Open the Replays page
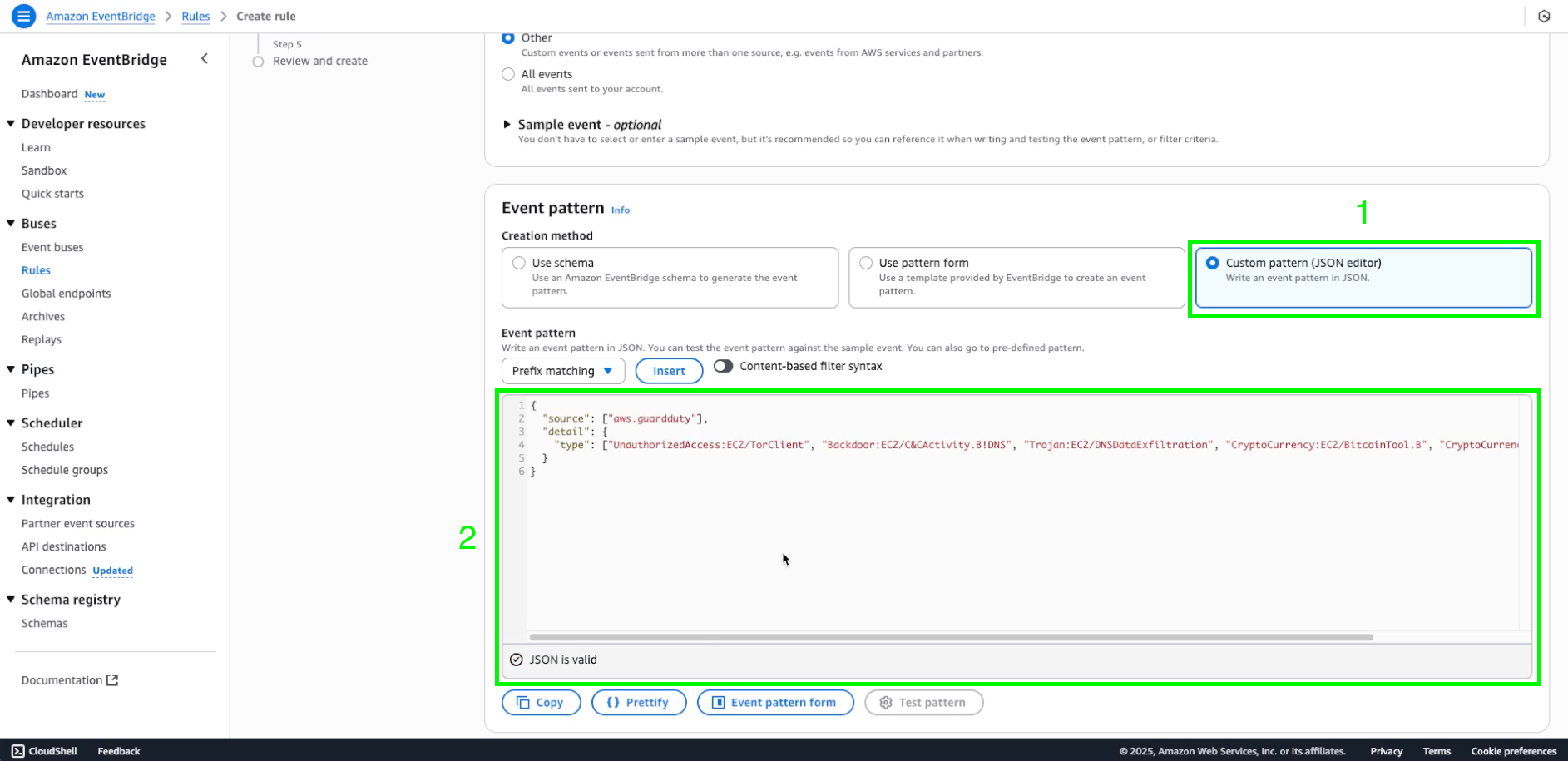 point(42,340)
